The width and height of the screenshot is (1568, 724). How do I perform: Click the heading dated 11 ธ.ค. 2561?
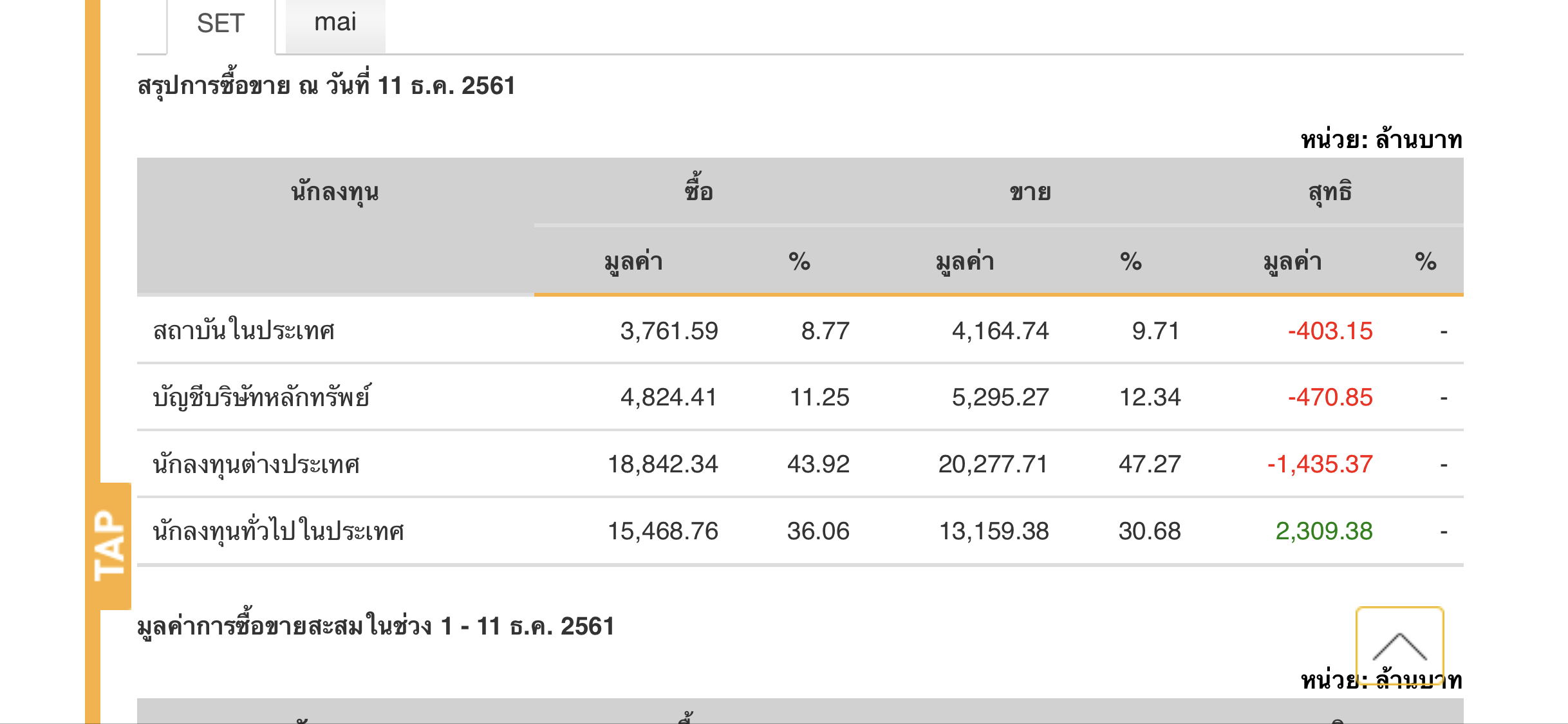(x=326, y=86)
